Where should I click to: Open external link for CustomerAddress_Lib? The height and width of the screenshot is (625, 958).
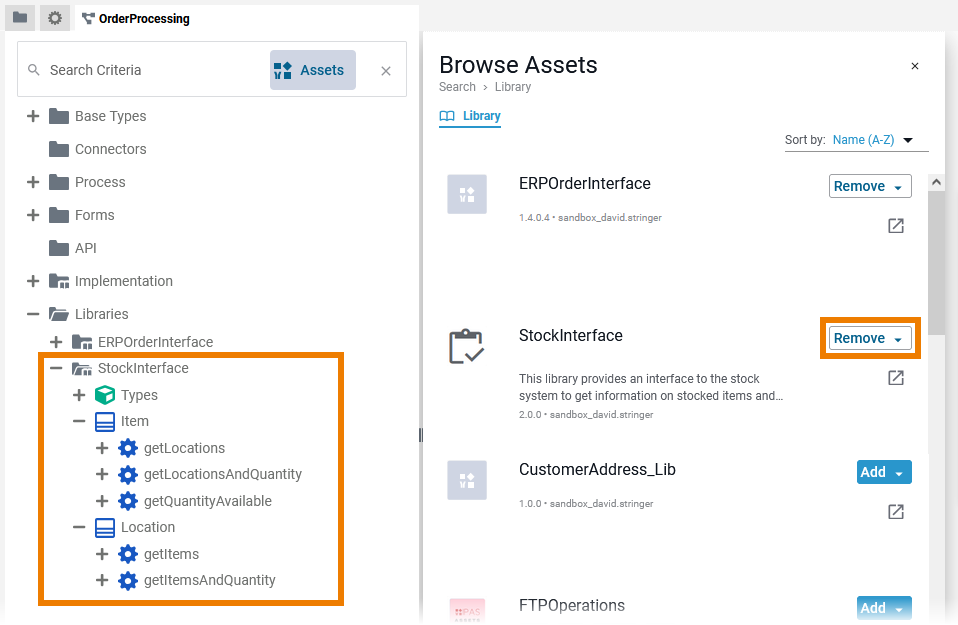point(896,512)
